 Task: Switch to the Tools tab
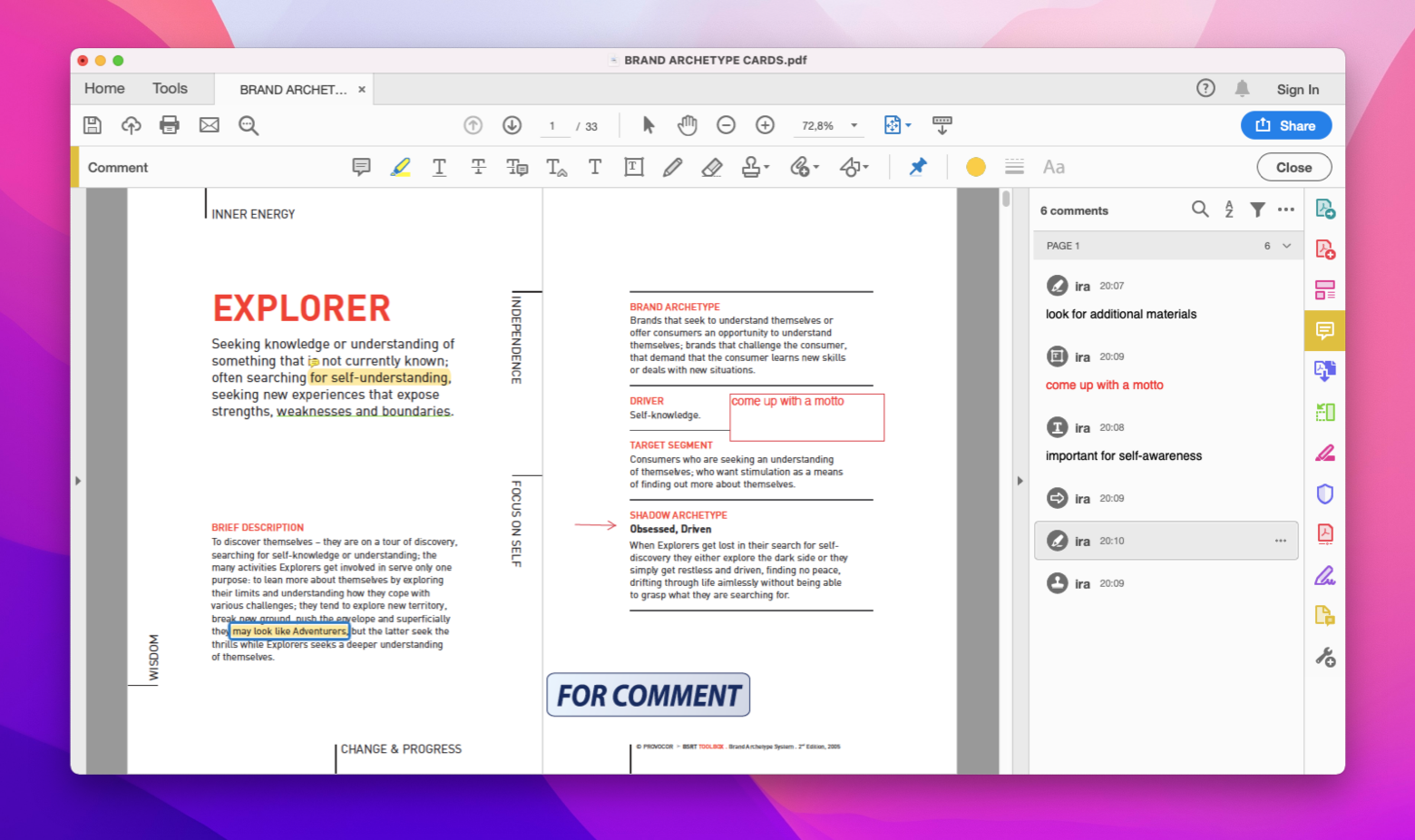tap(170, 88)
